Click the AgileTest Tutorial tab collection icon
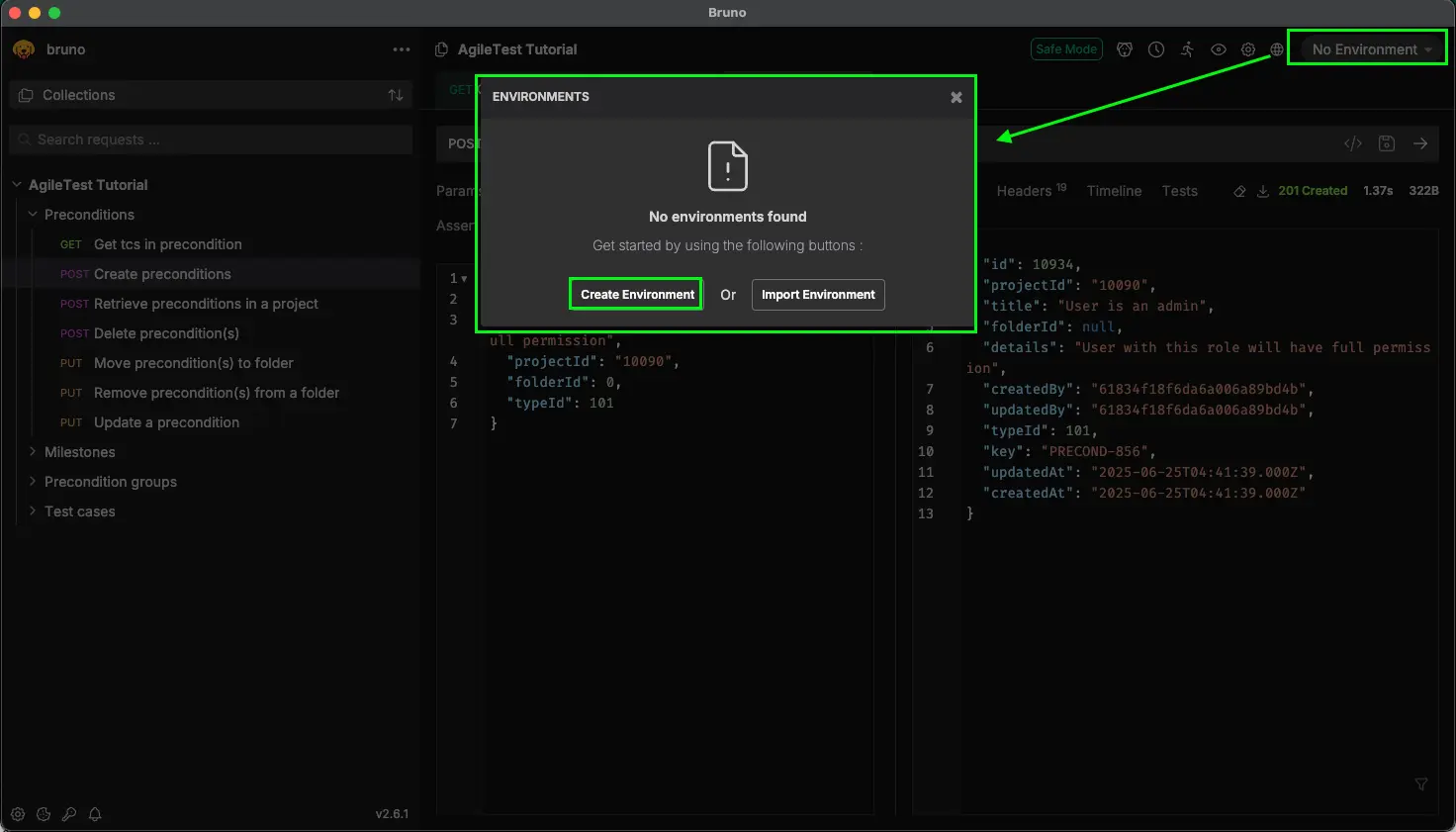Viewport: 1456px width, 832px height. pyautogui.click(x=442, y=49)
